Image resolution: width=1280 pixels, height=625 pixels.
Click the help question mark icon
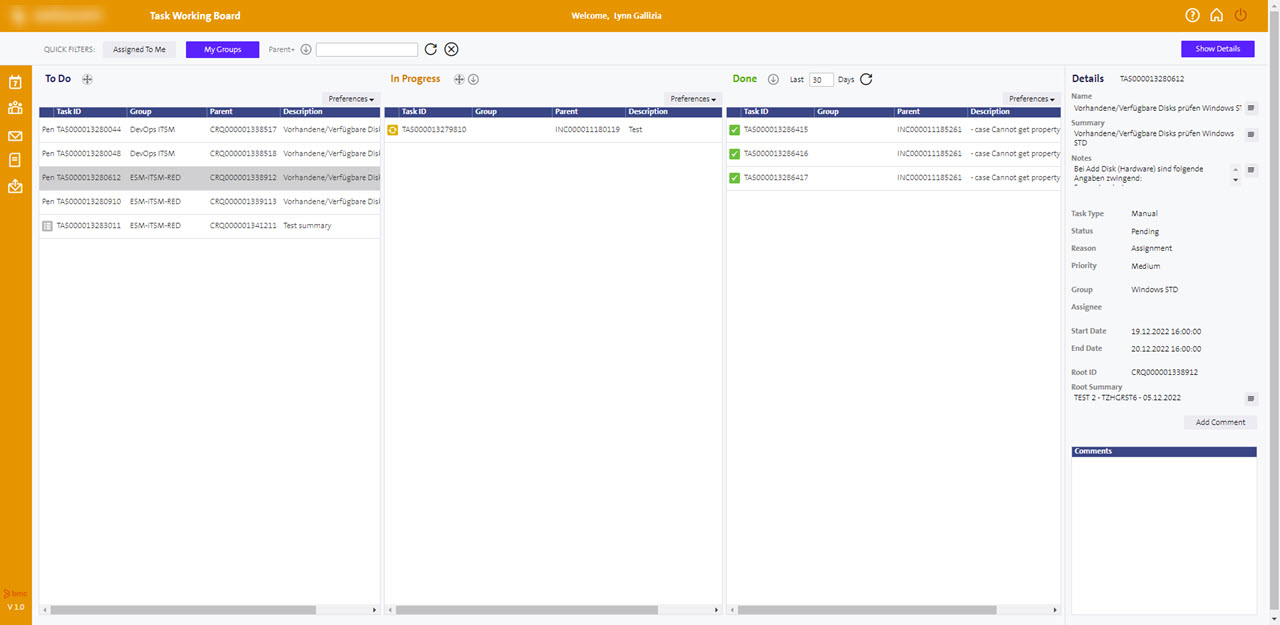click(1192, 15)
